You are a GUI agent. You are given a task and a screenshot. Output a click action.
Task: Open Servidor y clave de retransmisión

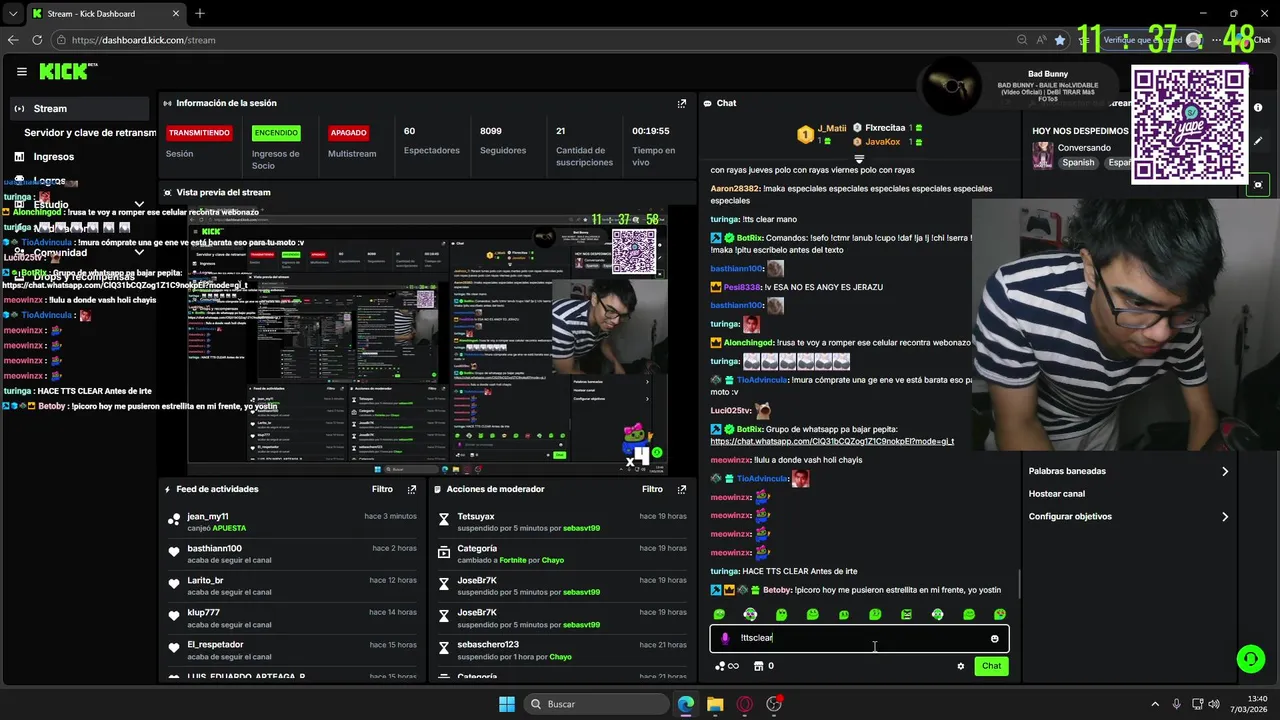tap(90, 132)
